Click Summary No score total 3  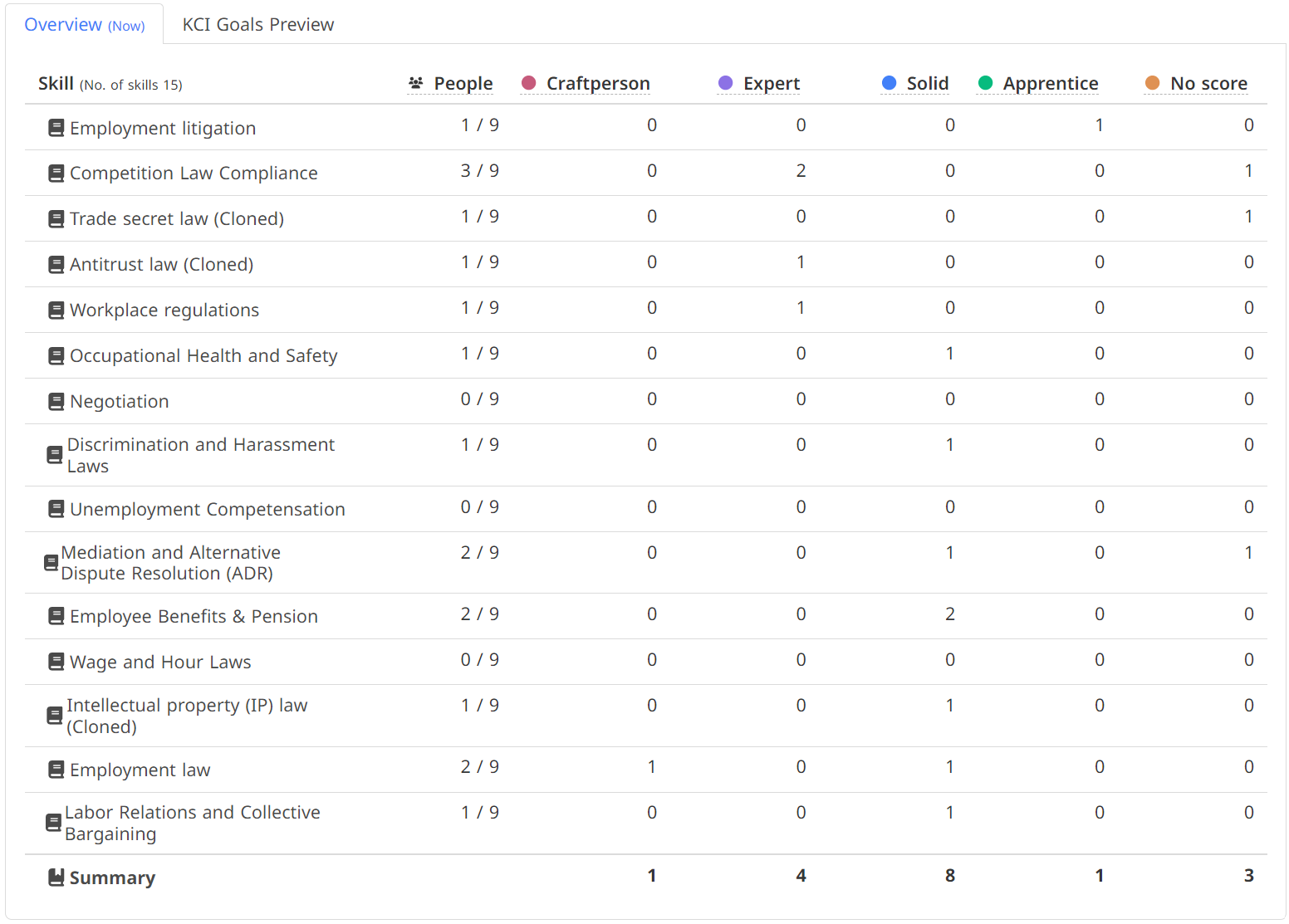tap(1248, 875)
